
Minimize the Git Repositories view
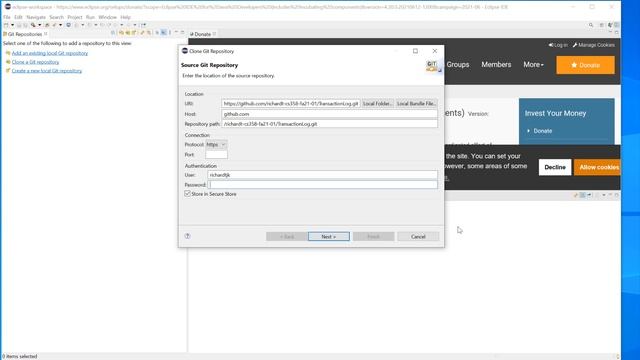(x=176, y=32)
